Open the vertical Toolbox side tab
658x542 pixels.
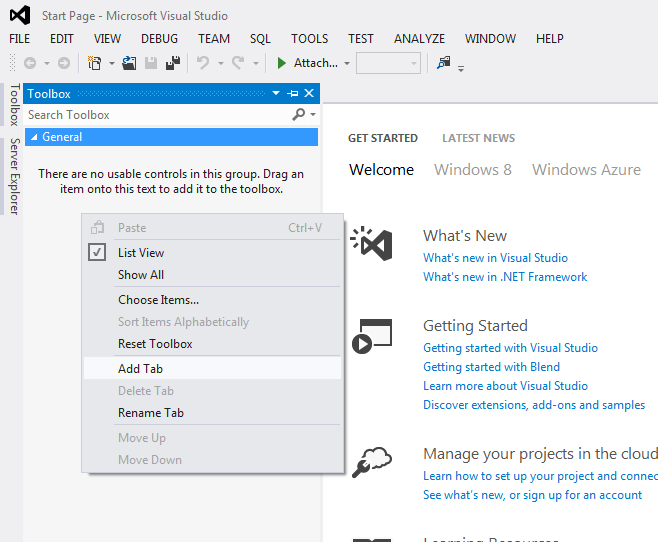pyautogui.click(x=15, y=105)
